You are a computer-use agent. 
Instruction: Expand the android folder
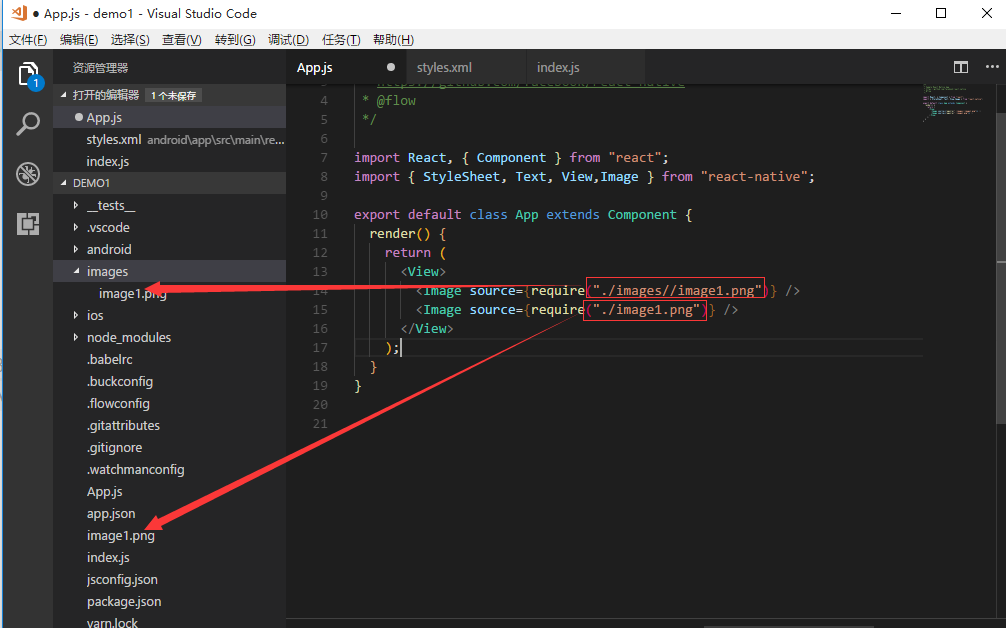(x=76, y=249)
